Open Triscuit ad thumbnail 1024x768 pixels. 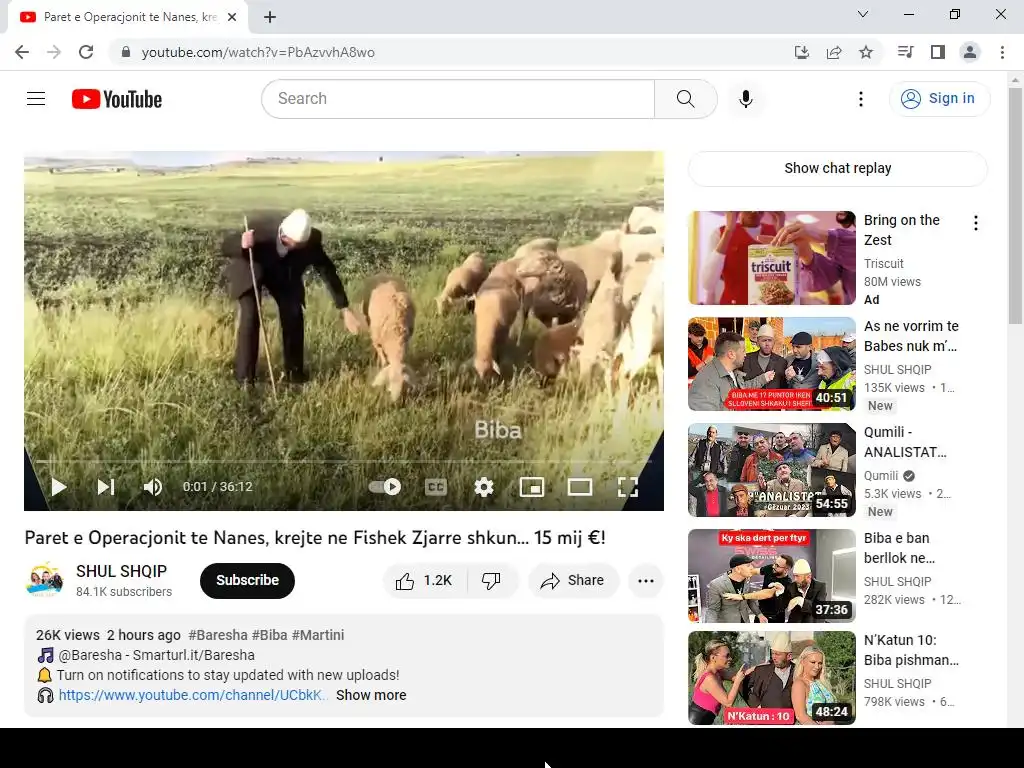click(771, 258)
